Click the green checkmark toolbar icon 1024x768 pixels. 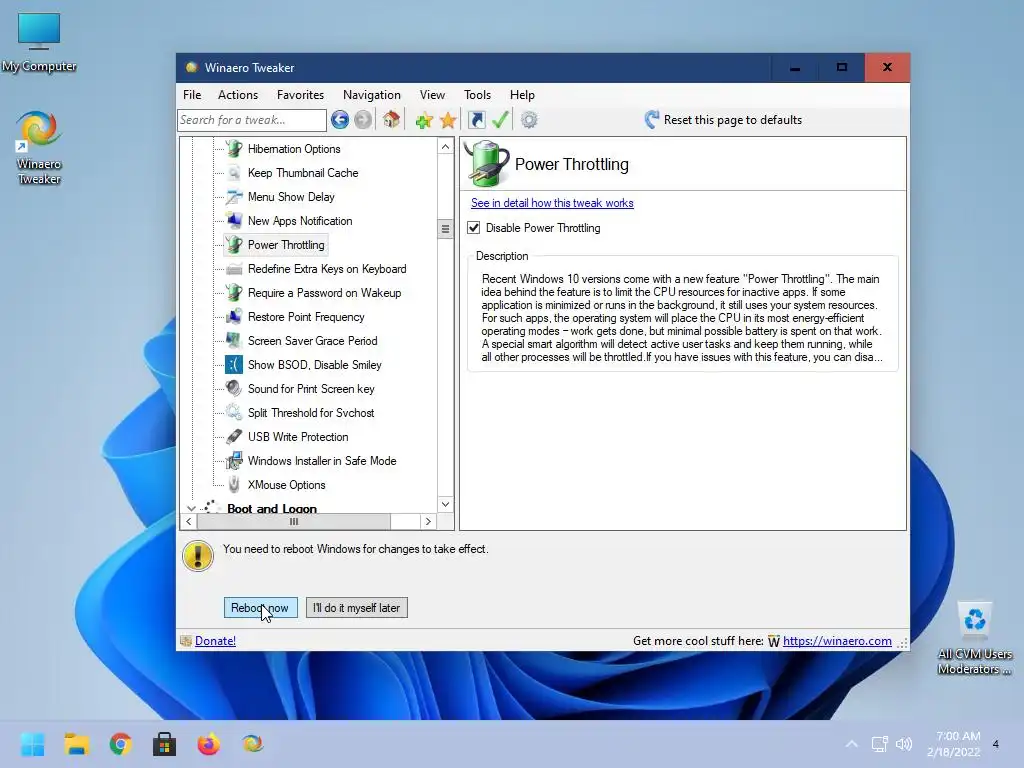pos(500,120)
